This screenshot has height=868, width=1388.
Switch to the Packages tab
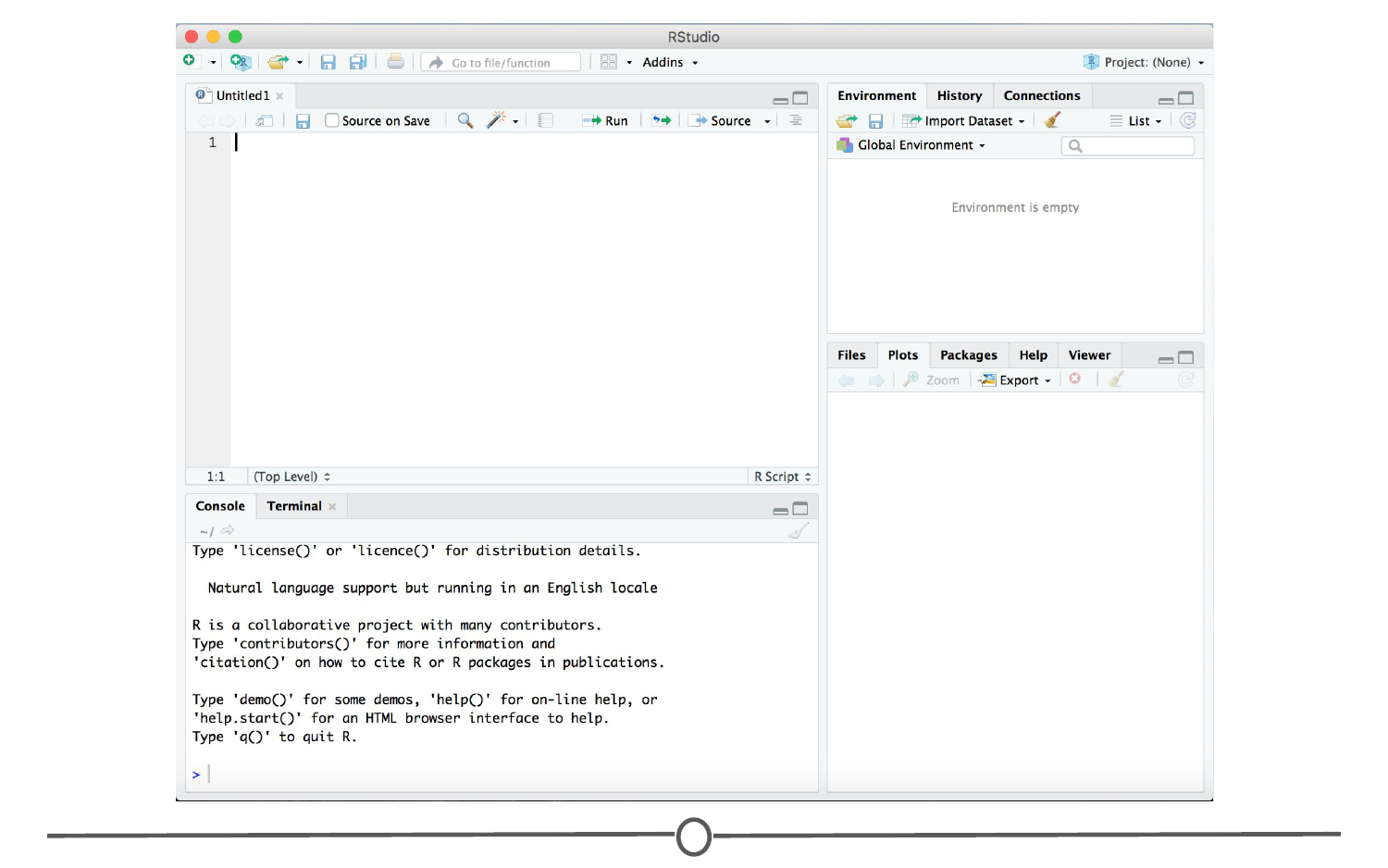click(x=968, y=355)
